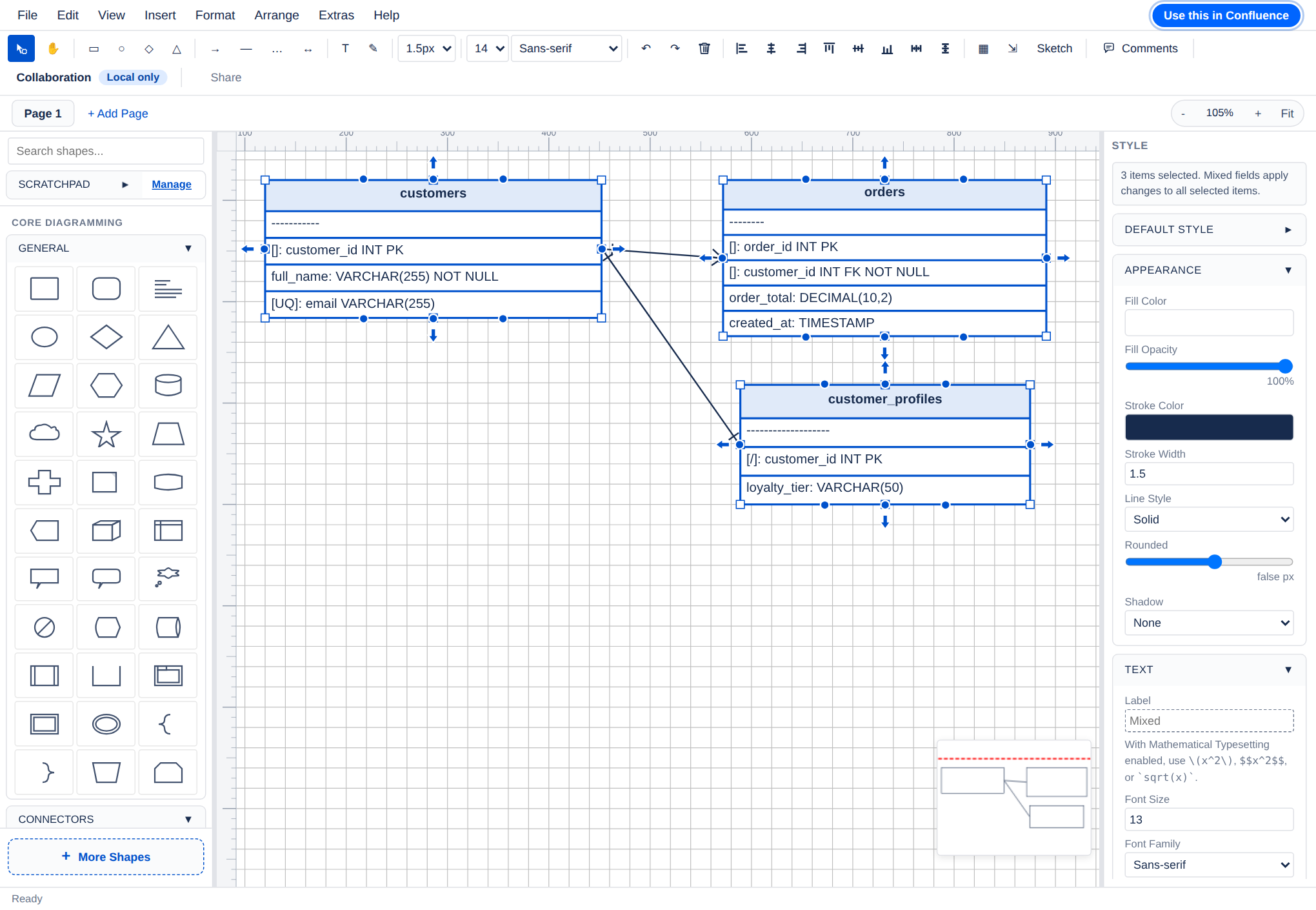Align selected shapes to the top
The image size is (1316, 910).
coord(829,48)
